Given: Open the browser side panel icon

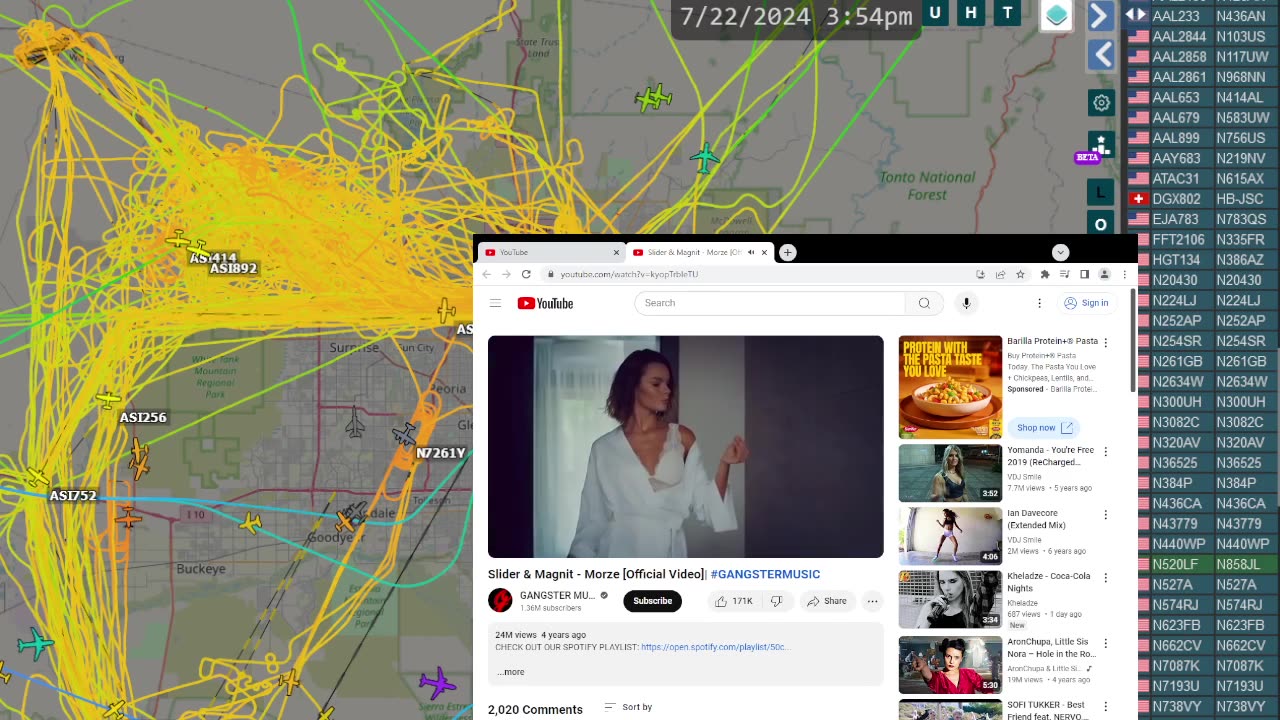Looking at the screenshot, I should click(x=1084, y=274).
